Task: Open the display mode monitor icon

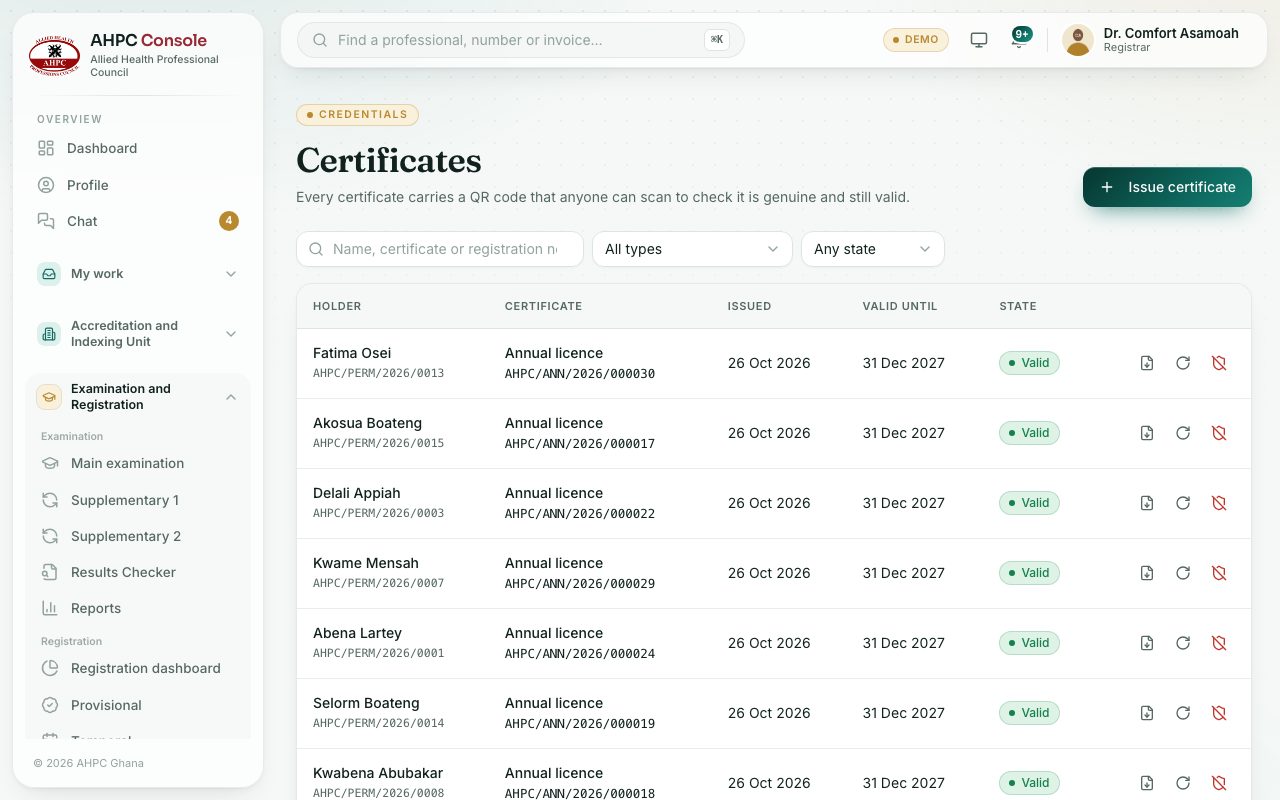Action: click(979, 40)
